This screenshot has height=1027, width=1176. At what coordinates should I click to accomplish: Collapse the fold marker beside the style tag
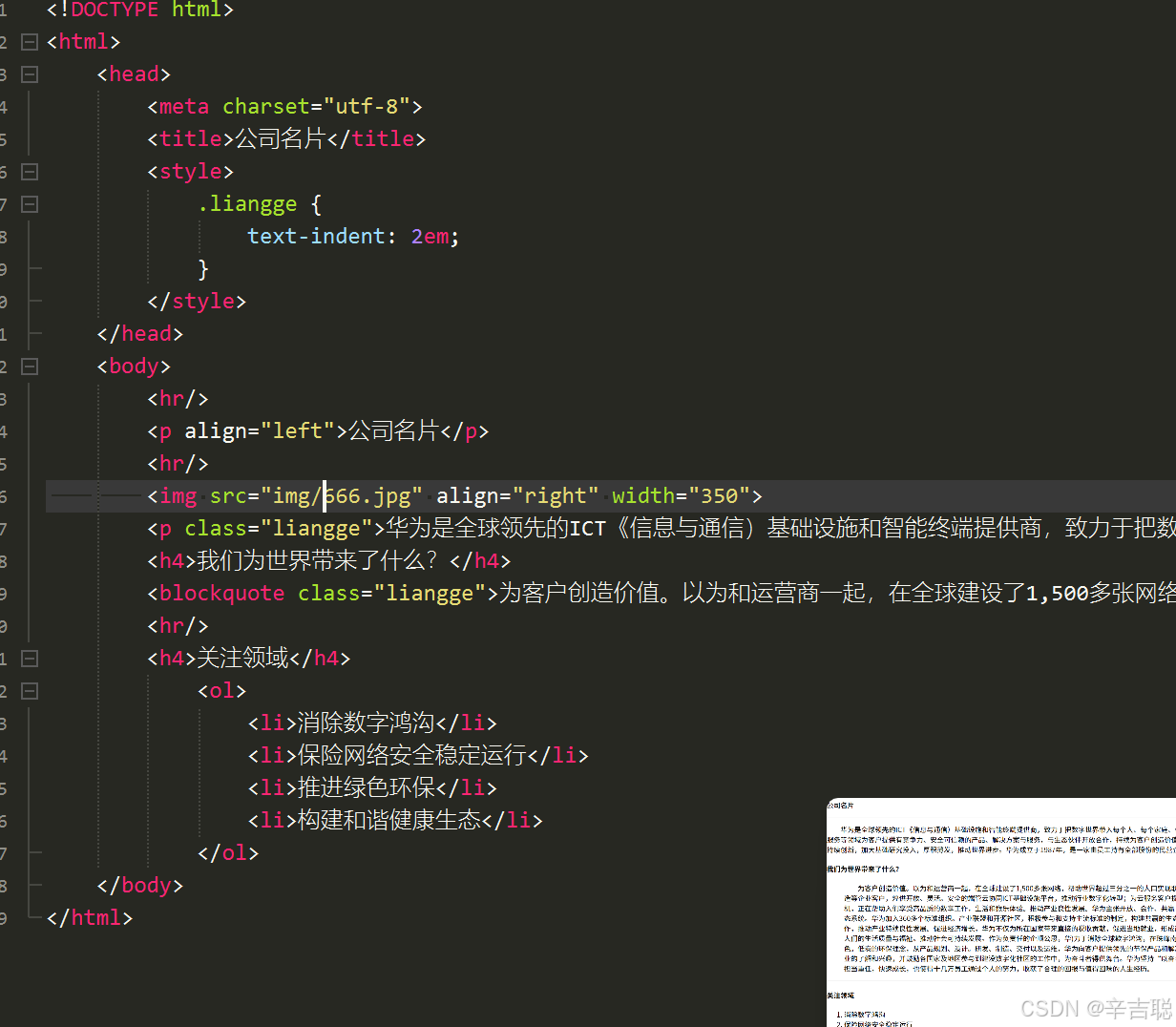coord(30,172)
